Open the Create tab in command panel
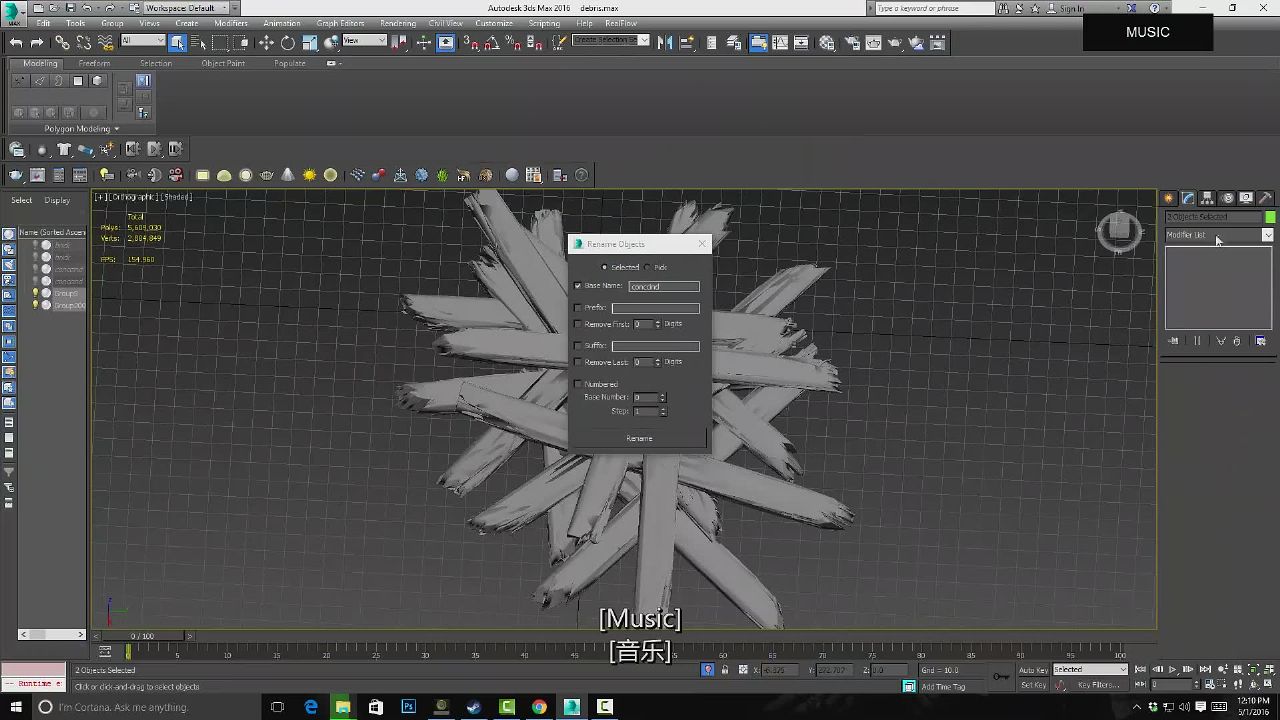The height and width of the screenshot is (720, 1280). (1169, 198)
